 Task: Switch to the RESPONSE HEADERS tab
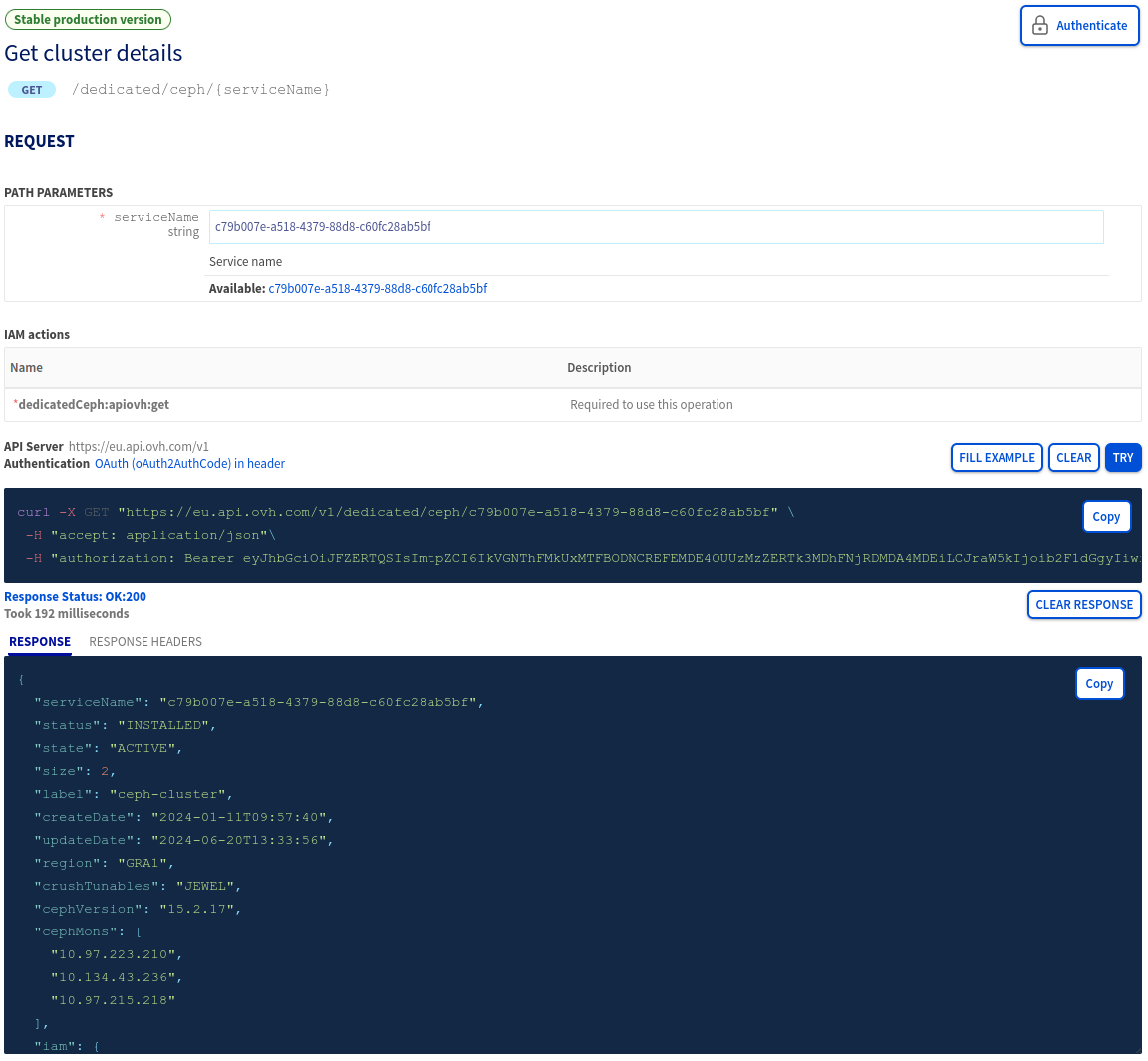tap(144, 641)
